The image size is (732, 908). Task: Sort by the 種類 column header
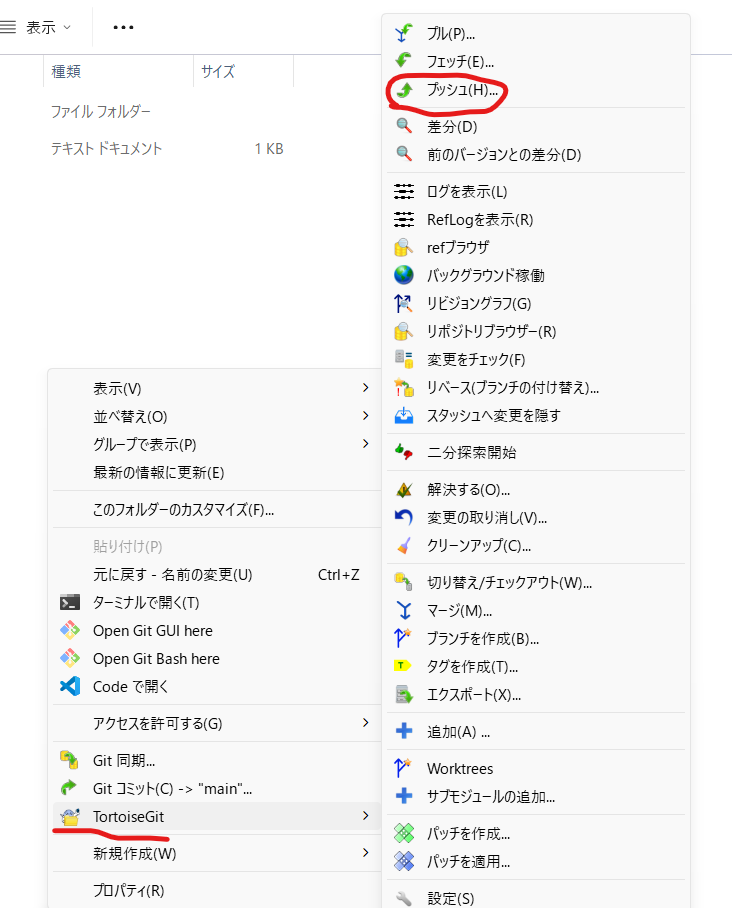click(118, 71)
